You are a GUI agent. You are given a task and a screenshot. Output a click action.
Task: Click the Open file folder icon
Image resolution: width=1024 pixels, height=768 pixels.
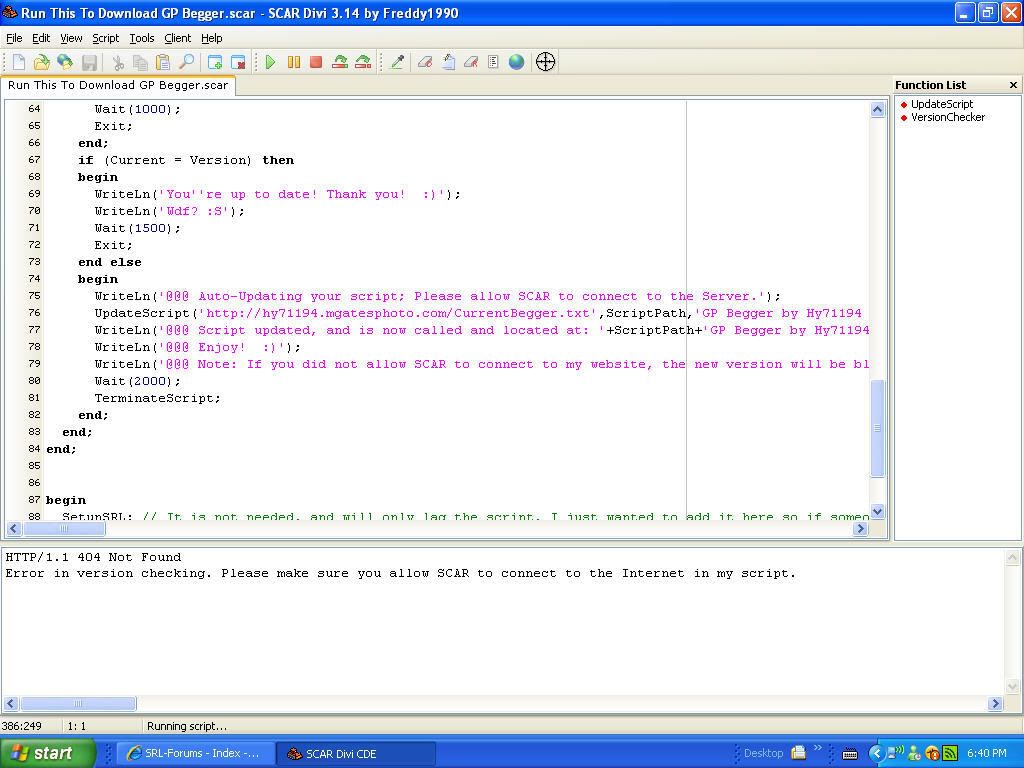[x=42, y=62]
